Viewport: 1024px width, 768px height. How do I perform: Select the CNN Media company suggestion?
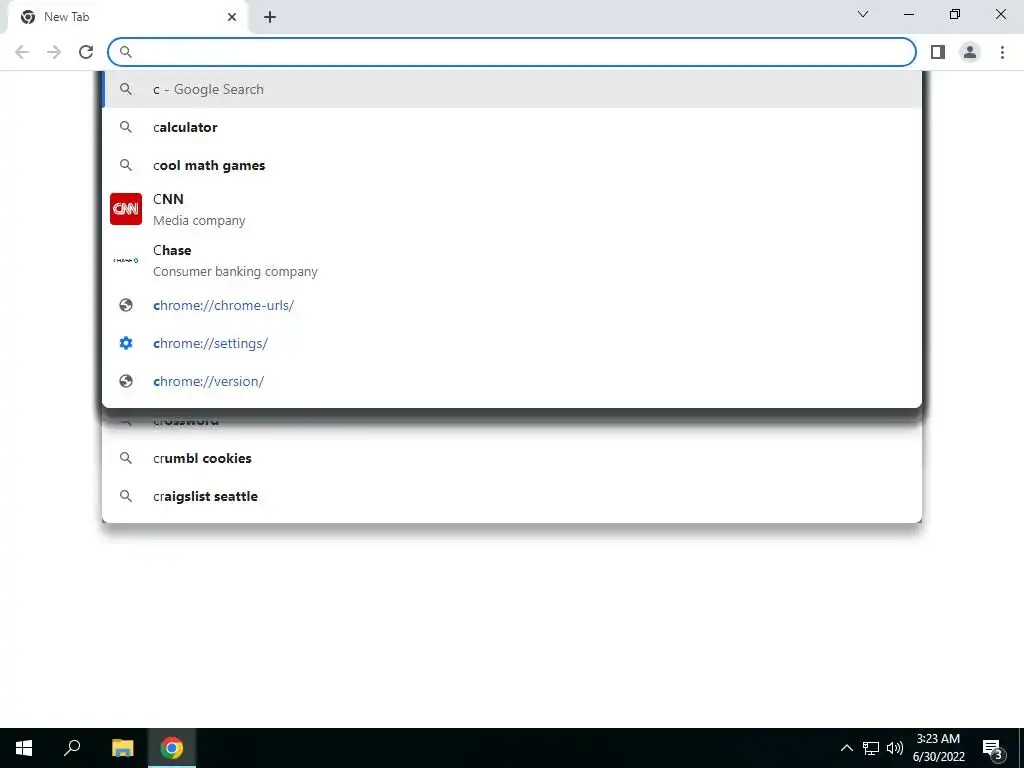[x=512, y=209]
